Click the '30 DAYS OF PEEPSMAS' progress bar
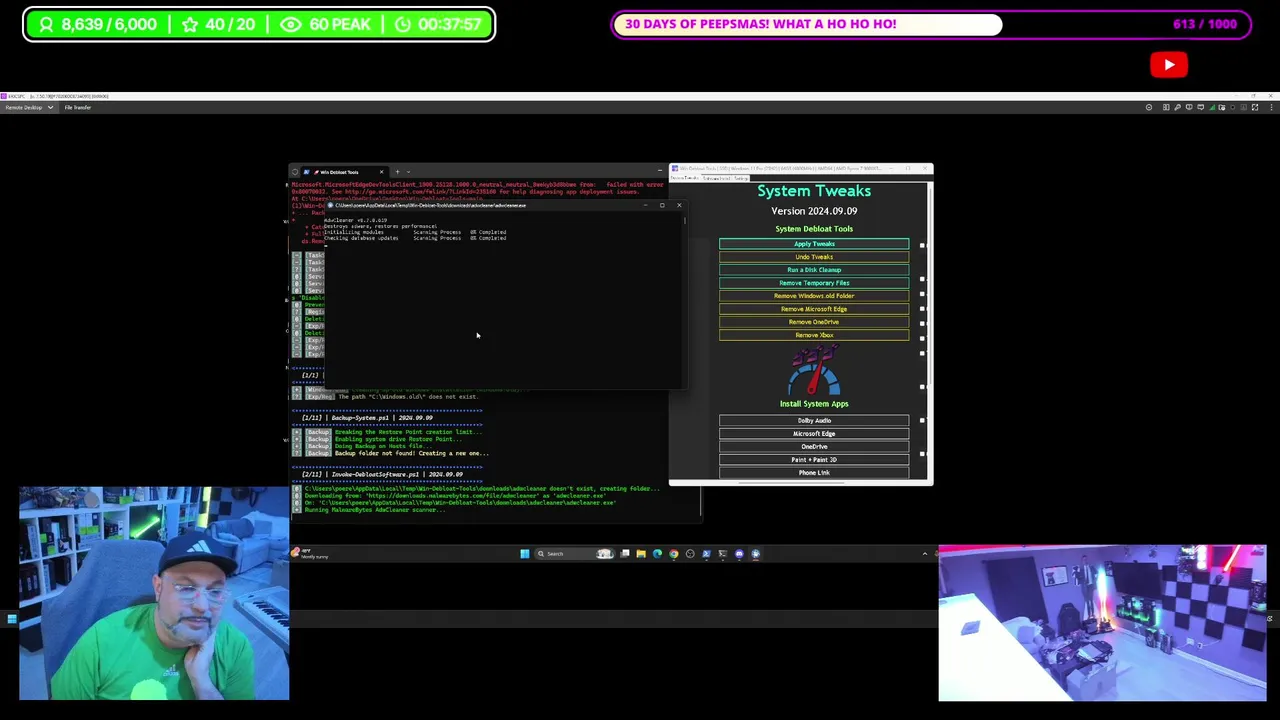This screenshot has width=1280, height=720. pyautogui.click(x=930, y=24)
